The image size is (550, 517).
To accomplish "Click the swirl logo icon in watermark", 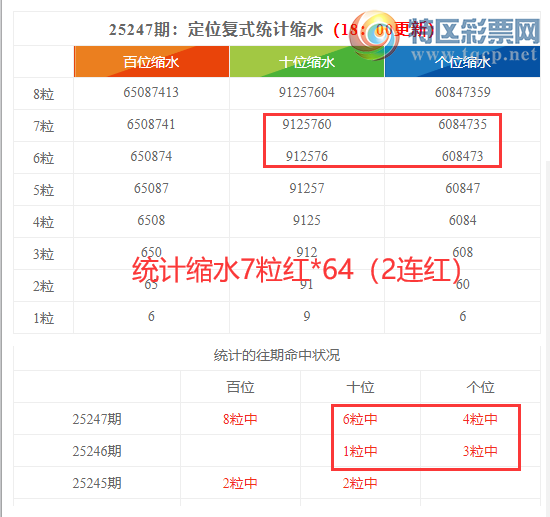I will click(x=375, y=35).
